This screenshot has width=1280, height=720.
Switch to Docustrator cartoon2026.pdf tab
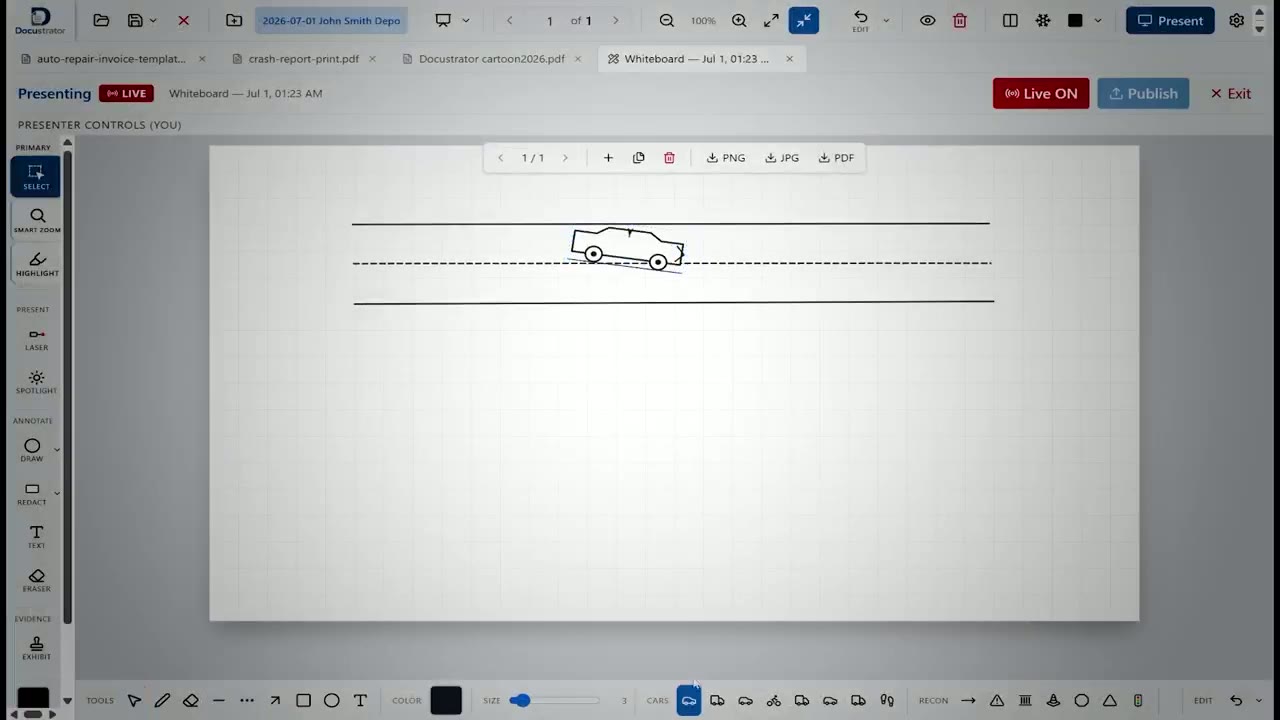click(x=492, y=59)
